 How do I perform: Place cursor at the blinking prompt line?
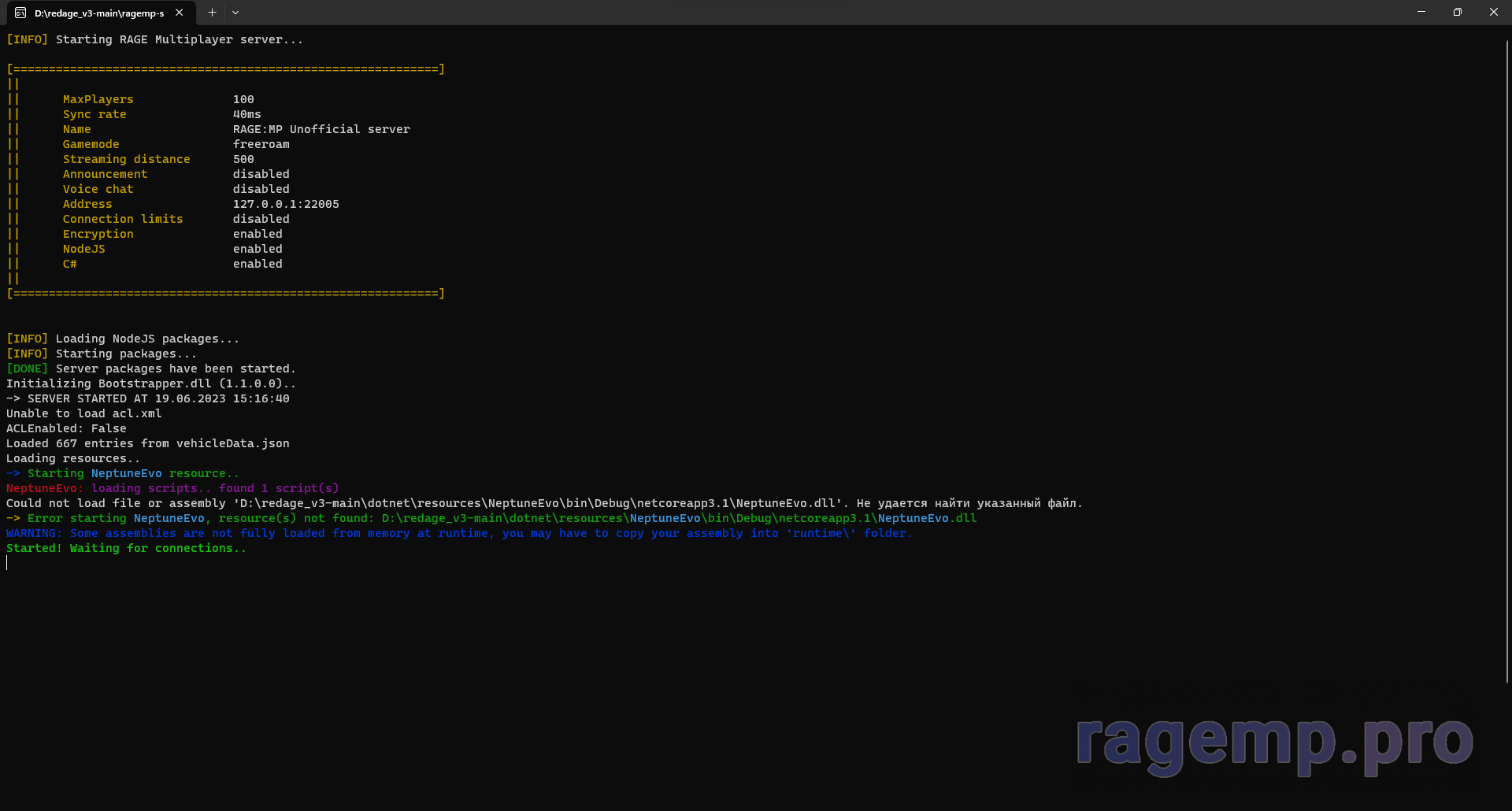point(8,563)
